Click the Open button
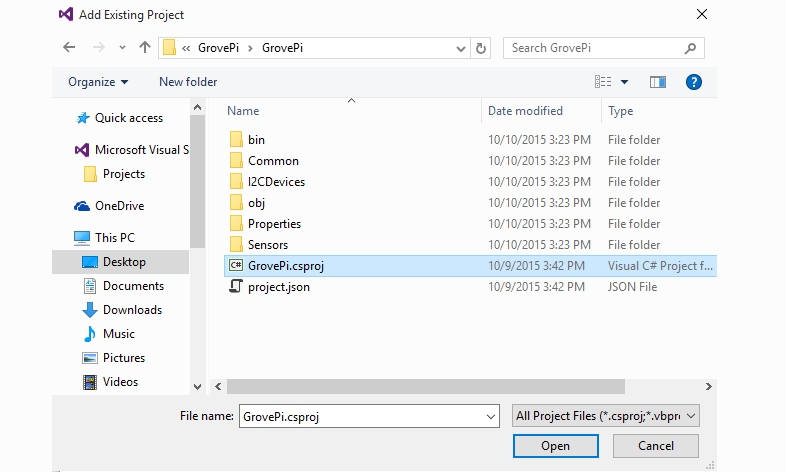 pyautogui.click(x=555, y=446)
